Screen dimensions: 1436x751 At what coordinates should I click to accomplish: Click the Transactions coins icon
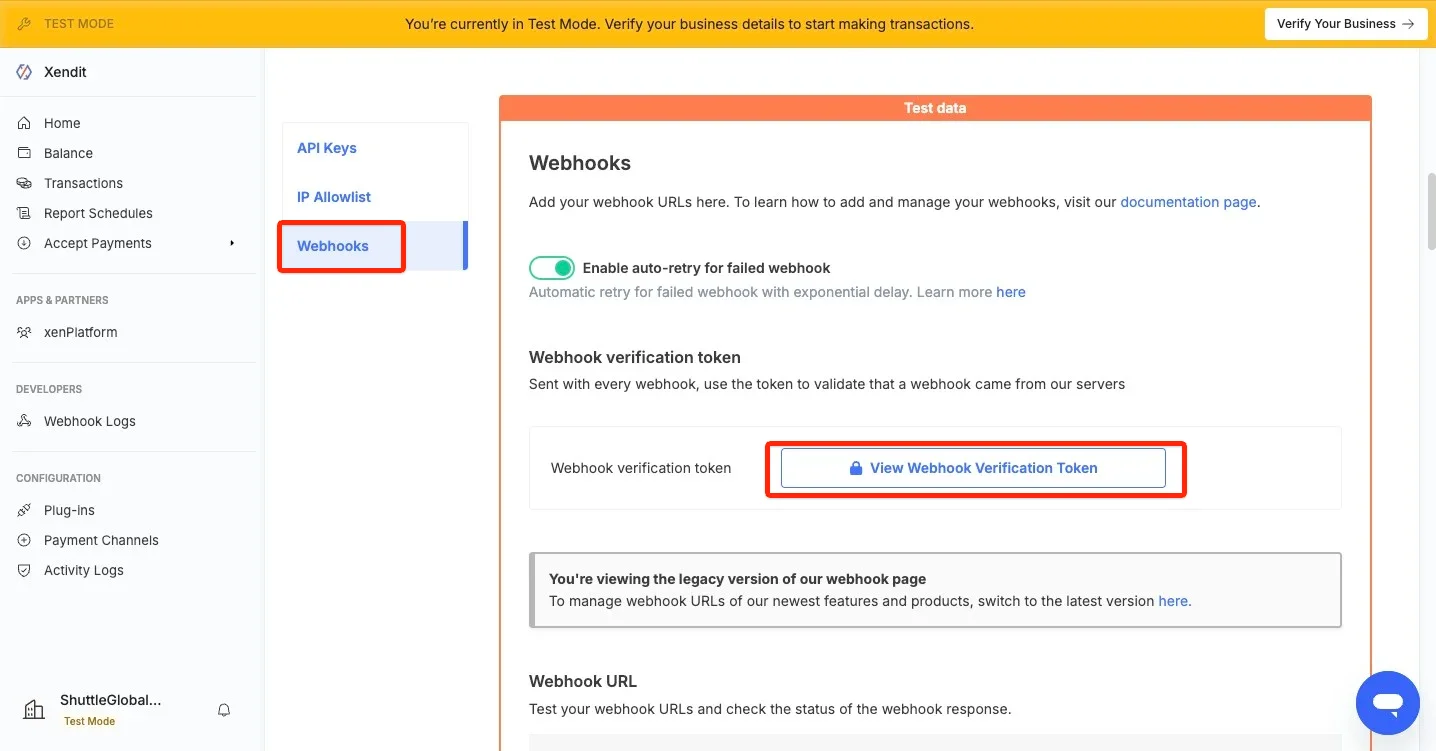tap(24, 183)
